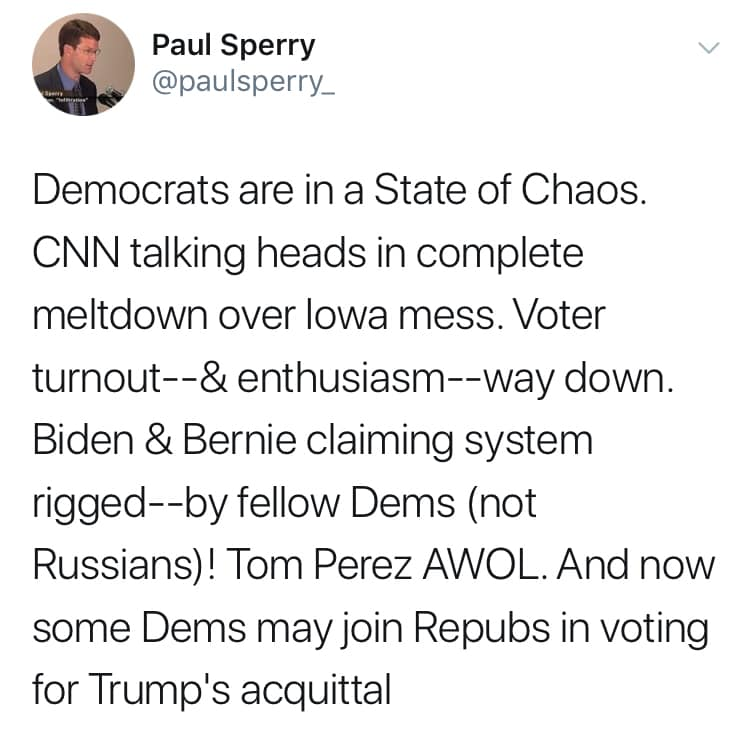Click Paul Sperry's profile avatar photo
Screen dimensions: 750x756
(83, 64)
